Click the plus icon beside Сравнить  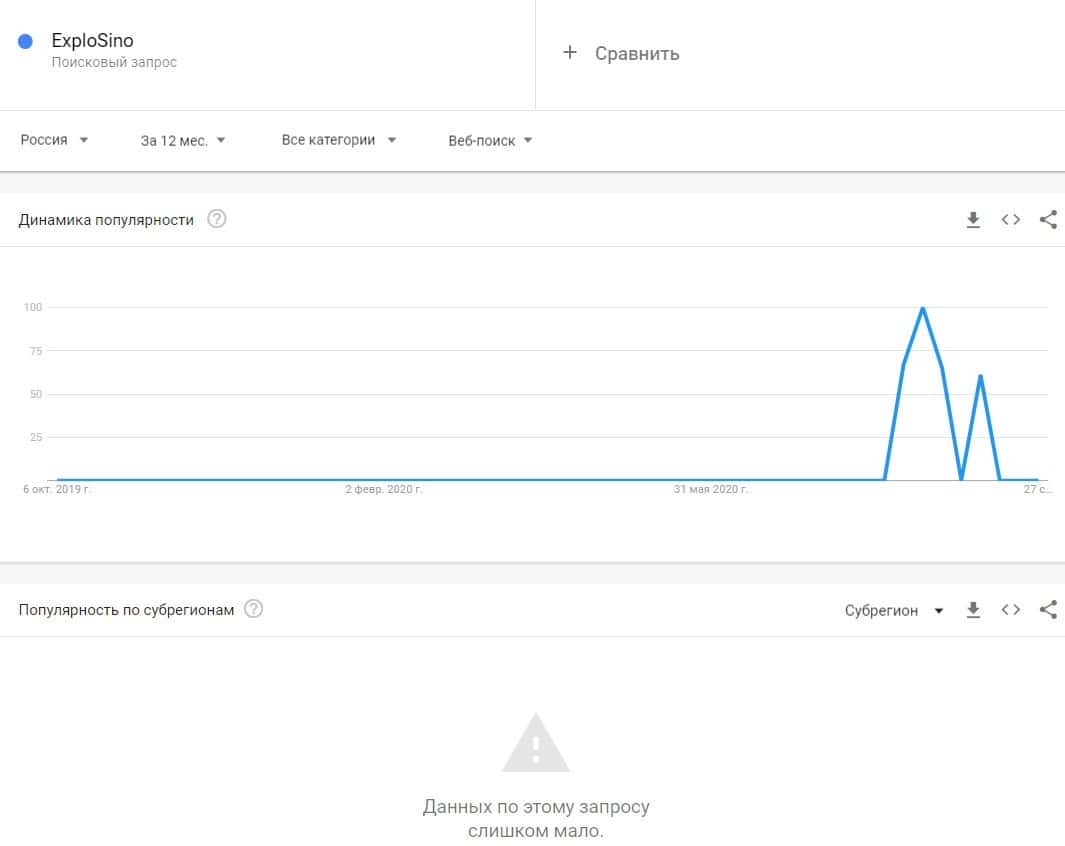pos(570,52)
